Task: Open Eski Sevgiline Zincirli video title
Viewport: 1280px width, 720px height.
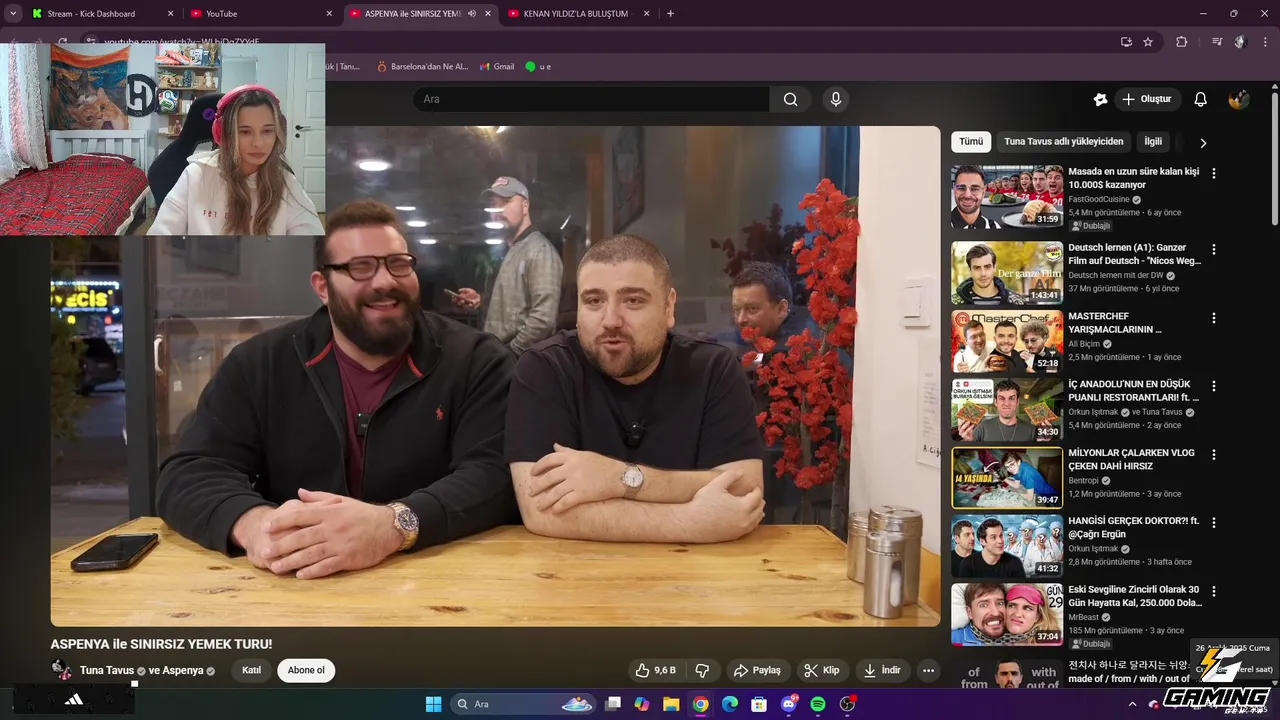Action: [x=1135, y=596]
